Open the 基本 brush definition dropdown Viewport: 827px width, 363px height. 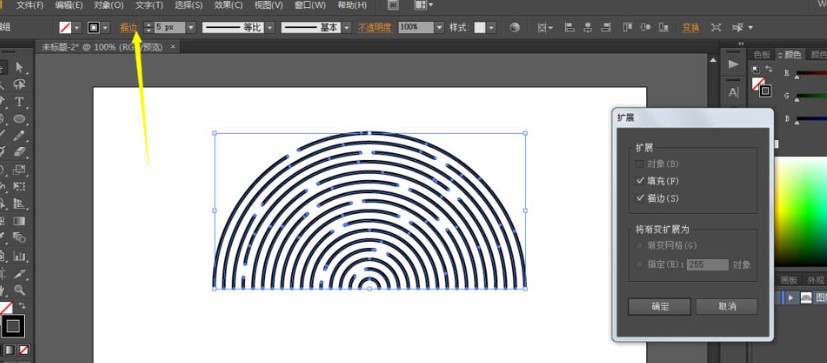pos(347,27)
